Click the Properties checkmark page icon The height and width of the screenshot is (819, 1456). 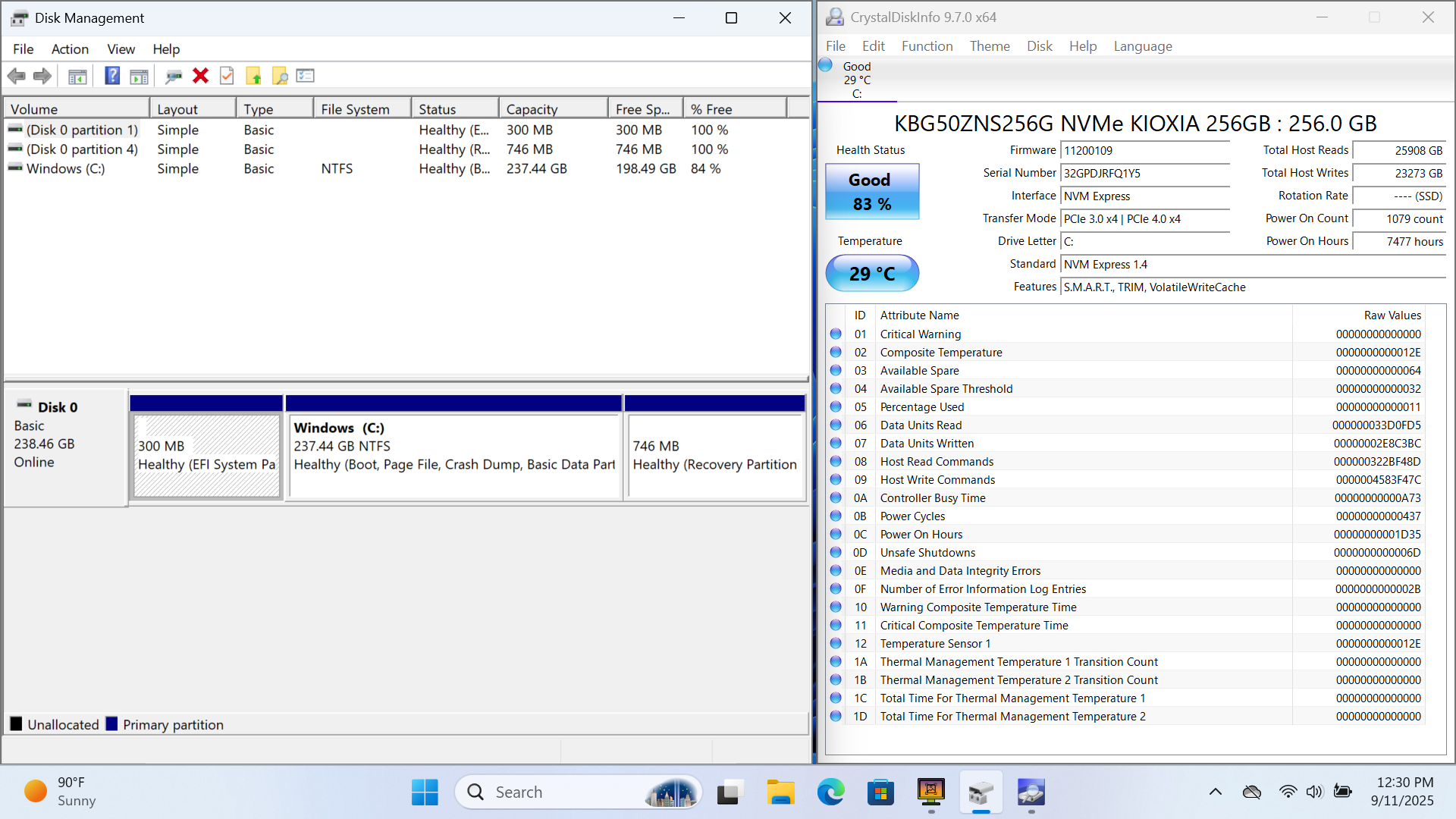click(227, 76)
